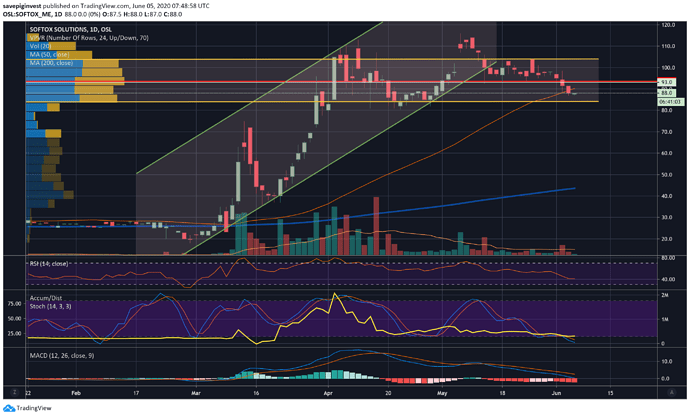
Task: Click the May date on time axis
Action: (442, 393)
